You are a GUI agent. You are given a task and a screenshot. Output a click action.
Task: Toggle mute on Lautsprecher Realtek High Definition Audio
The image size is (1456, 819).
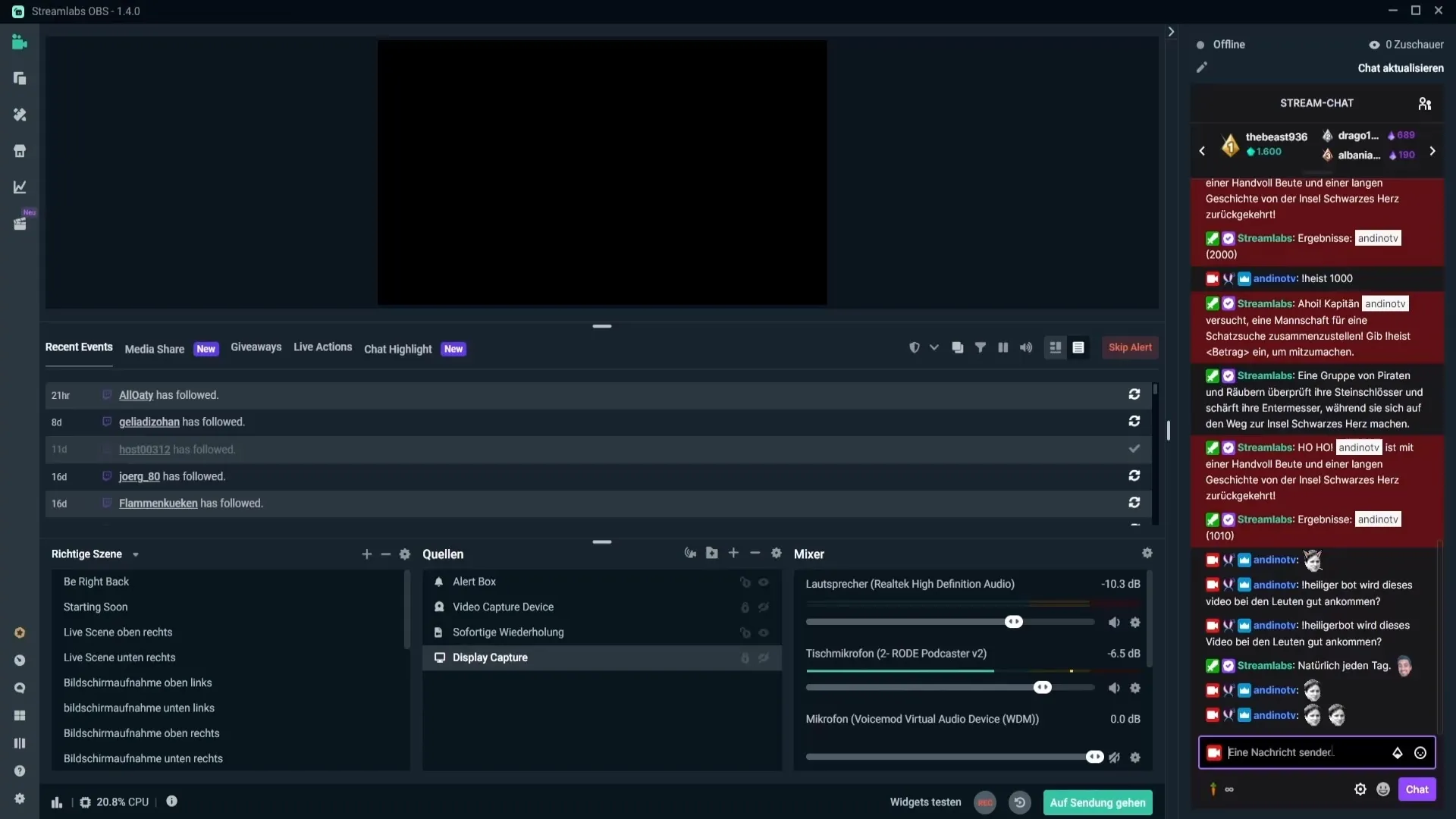pyautogui.click(x=1113, y=621)
